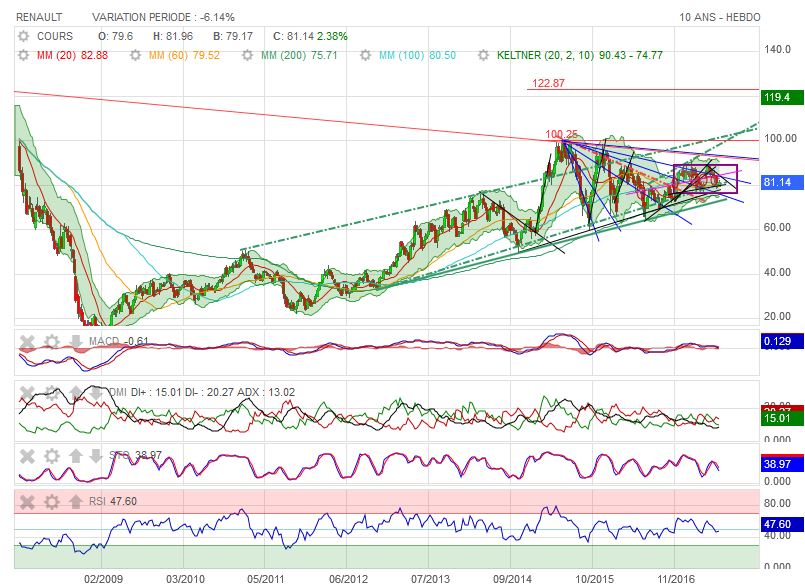
Task: Open the STO panel settings gear
Action: (51, 456)
